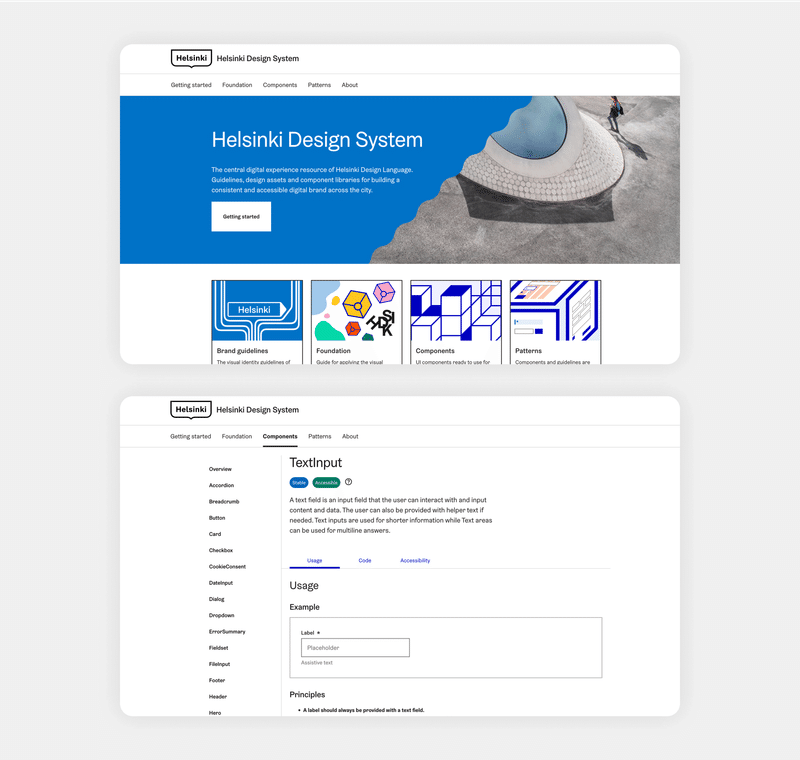Open Dialog in the components sidebar
Screen dimensions: 800x760
pyautogui.click(x=216, y=599)
